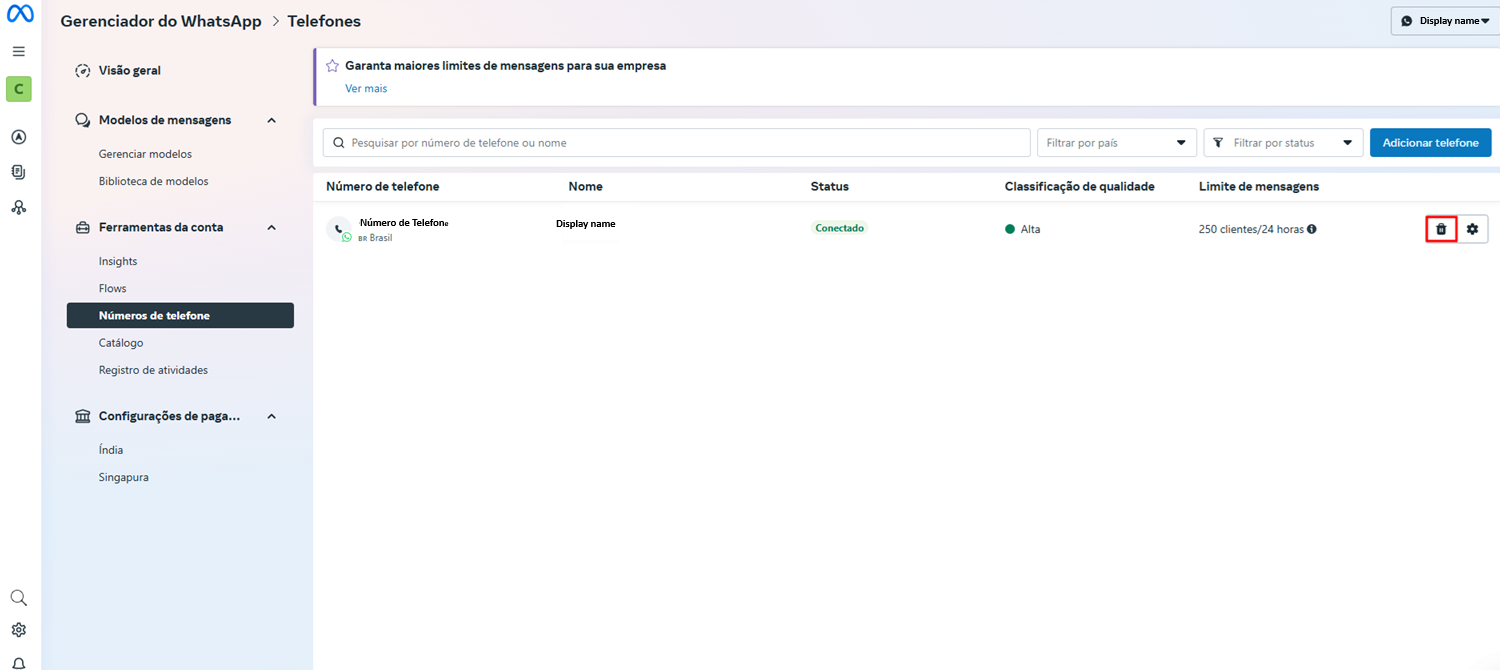The height and width of the screenshot is (670, 1500).
Task: Click the green C account avatar
Action: coord(19,89)
